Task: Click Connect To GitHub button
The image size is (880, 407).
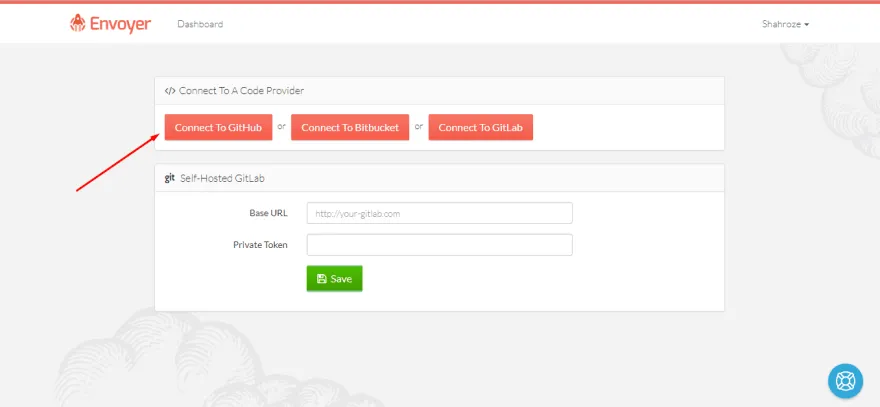Action: click(x=218, y=127)
